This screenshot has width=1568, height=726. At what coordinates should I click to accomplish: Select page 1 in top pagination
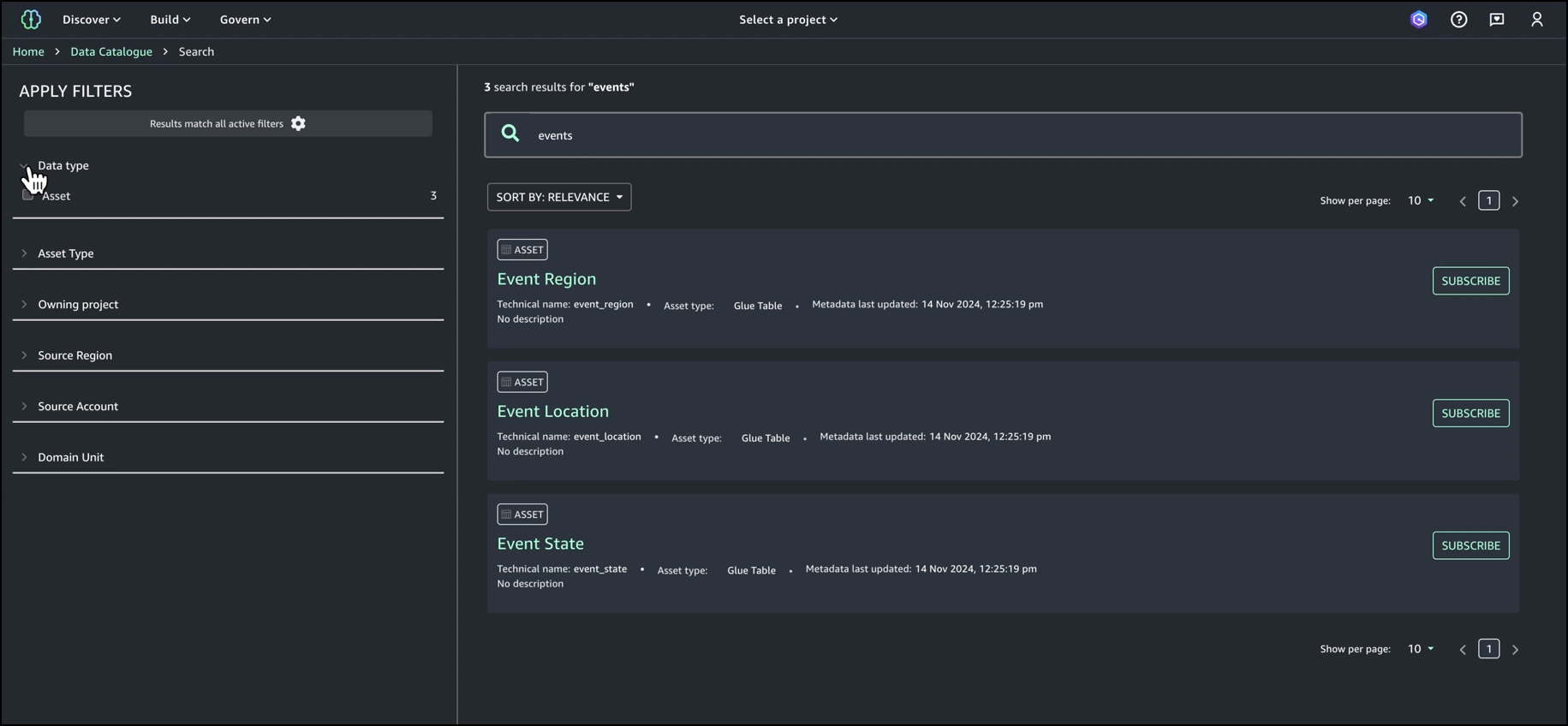click(x=1489, y=200)
